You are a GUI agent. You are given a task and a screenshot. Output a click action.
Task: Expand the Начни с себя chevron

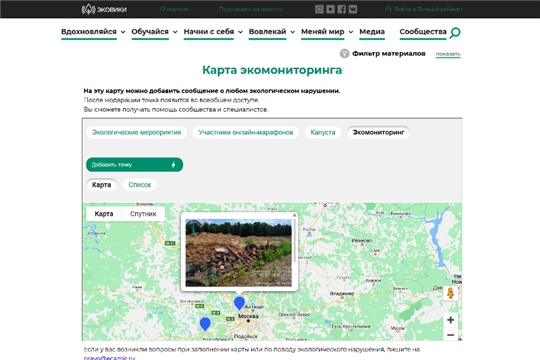[x=240, y=32]
